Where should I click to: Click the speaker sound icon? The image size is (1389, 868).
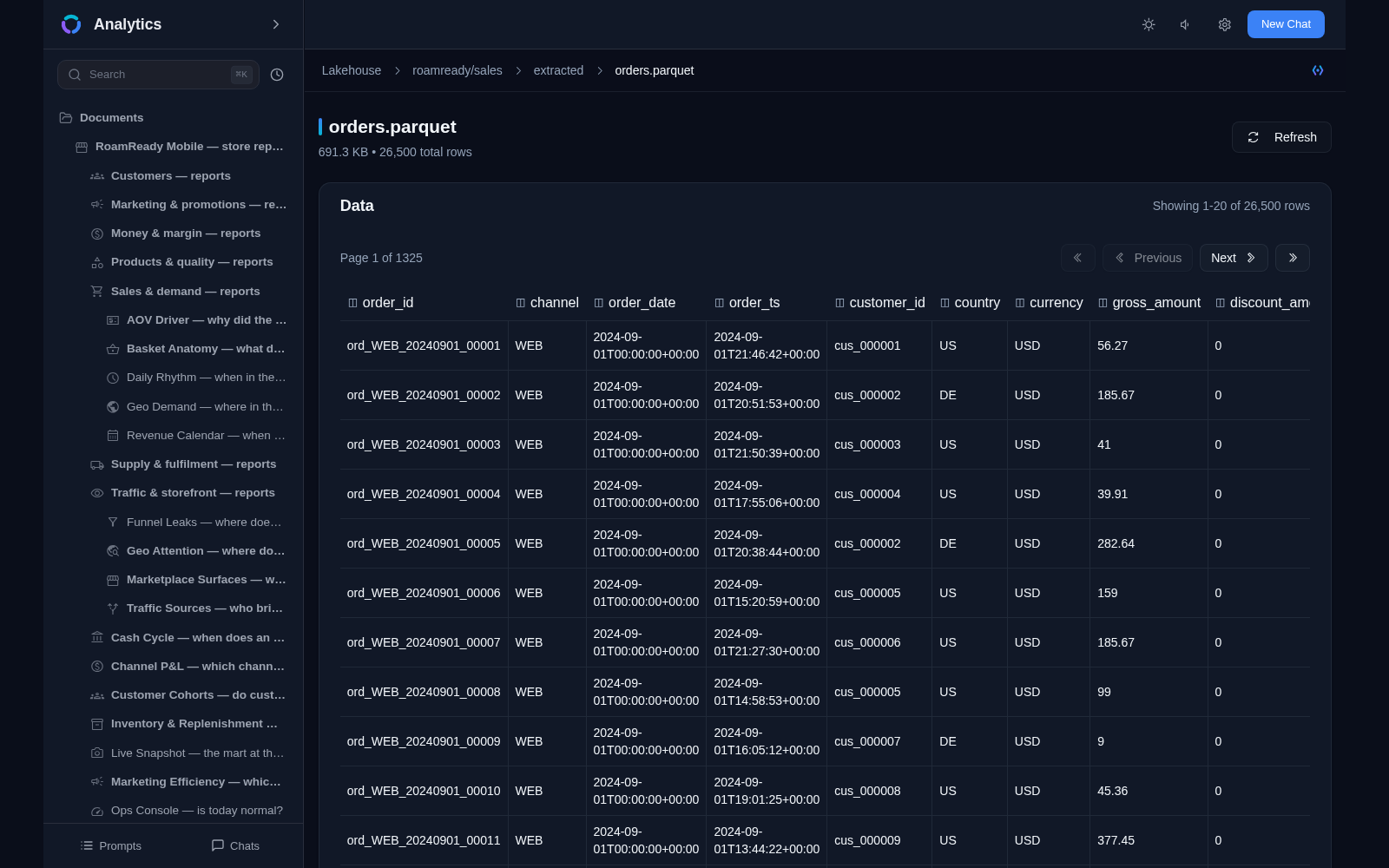tap(1186, 24)
